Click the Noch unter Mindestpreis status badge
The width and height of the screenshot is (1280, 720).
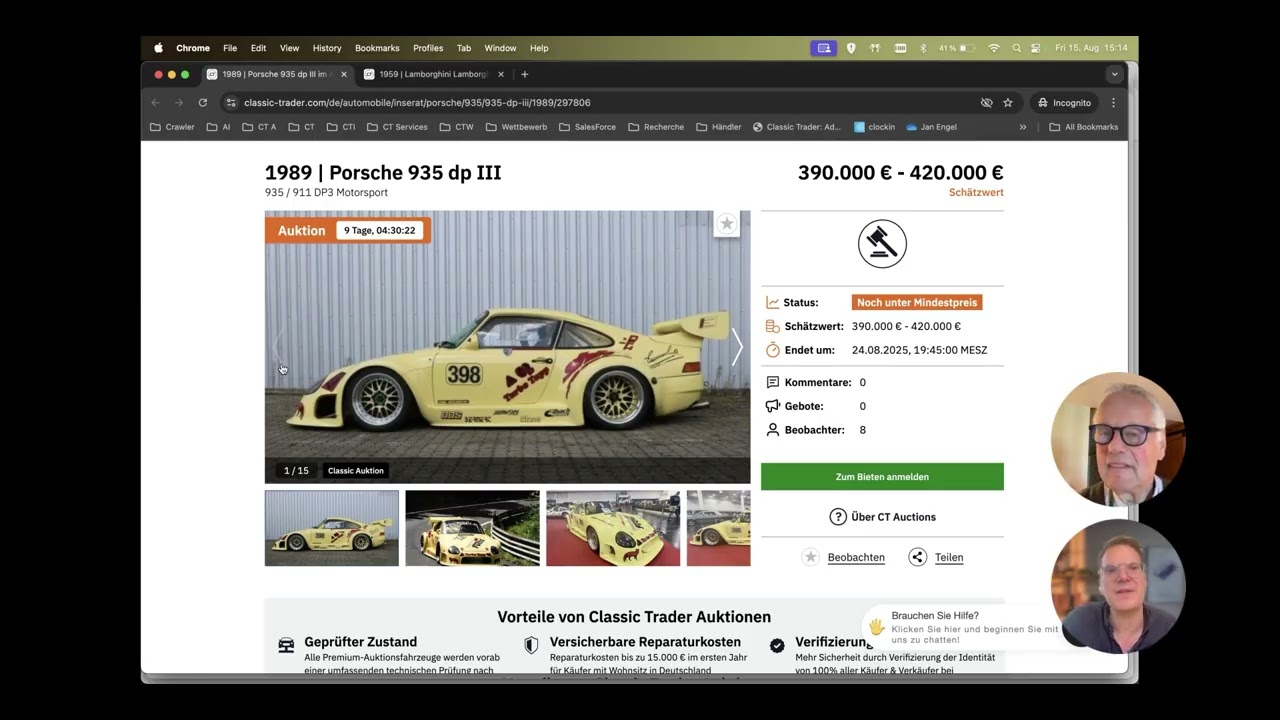pyautogui.click(x=917, y=302)
